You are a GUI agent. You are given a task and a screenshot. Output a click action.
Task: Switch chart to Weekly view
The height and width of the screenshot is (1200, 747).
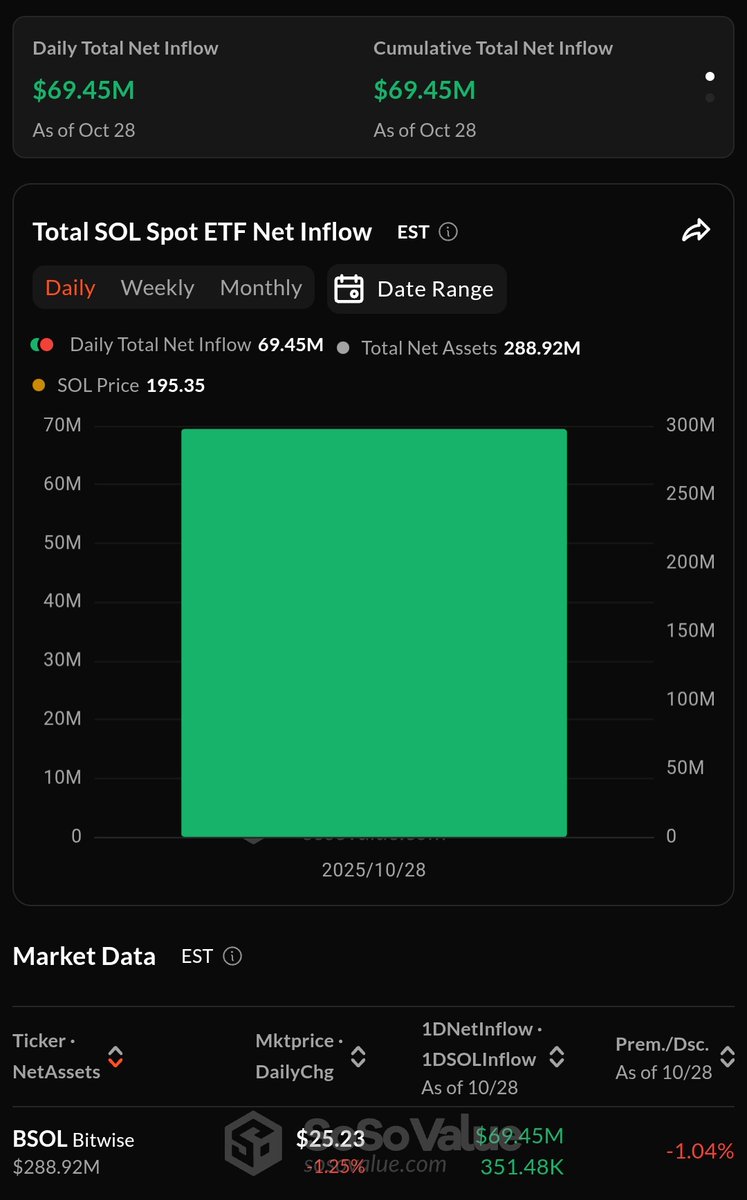click(x=157, y=288)
